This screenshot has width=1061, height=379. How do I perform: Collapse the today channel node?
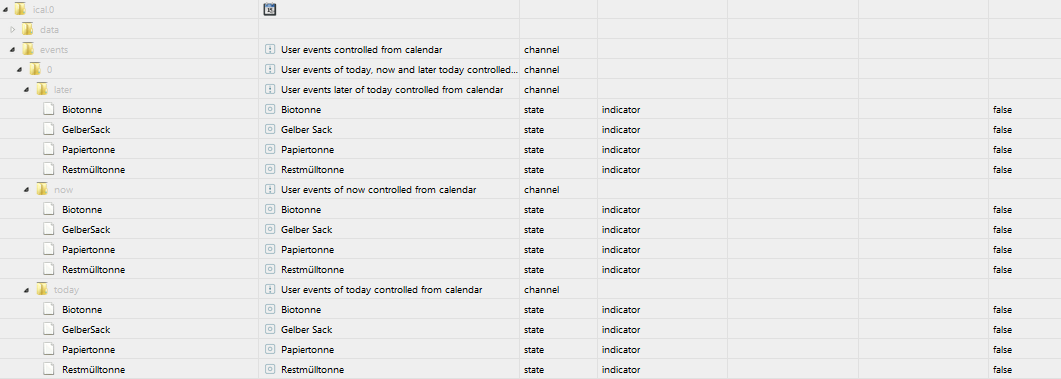pyautogui.click(x=26, y=290)
